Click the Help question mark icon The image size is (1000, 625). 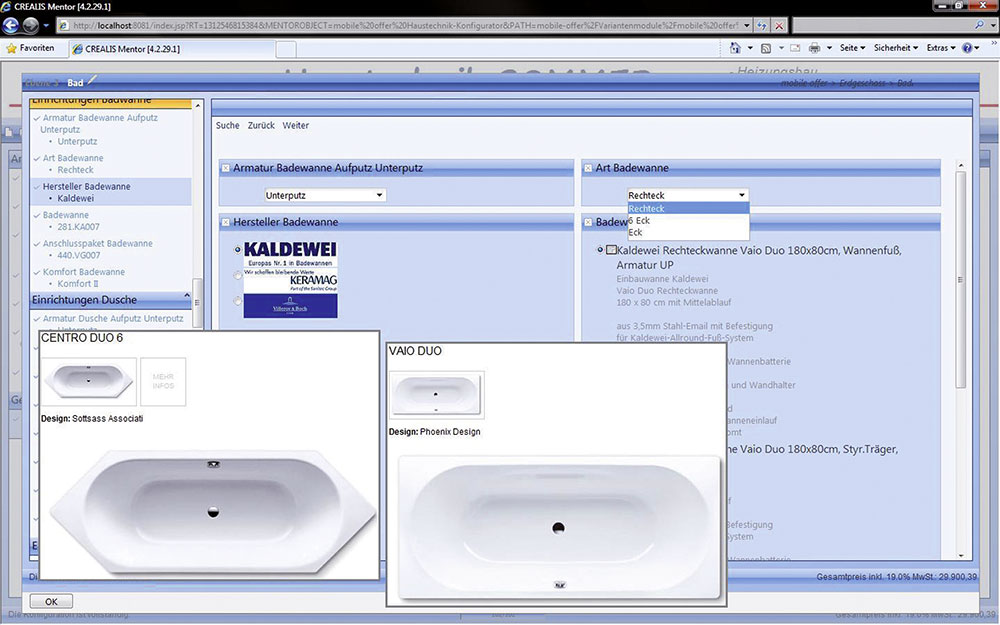(967, 48)
